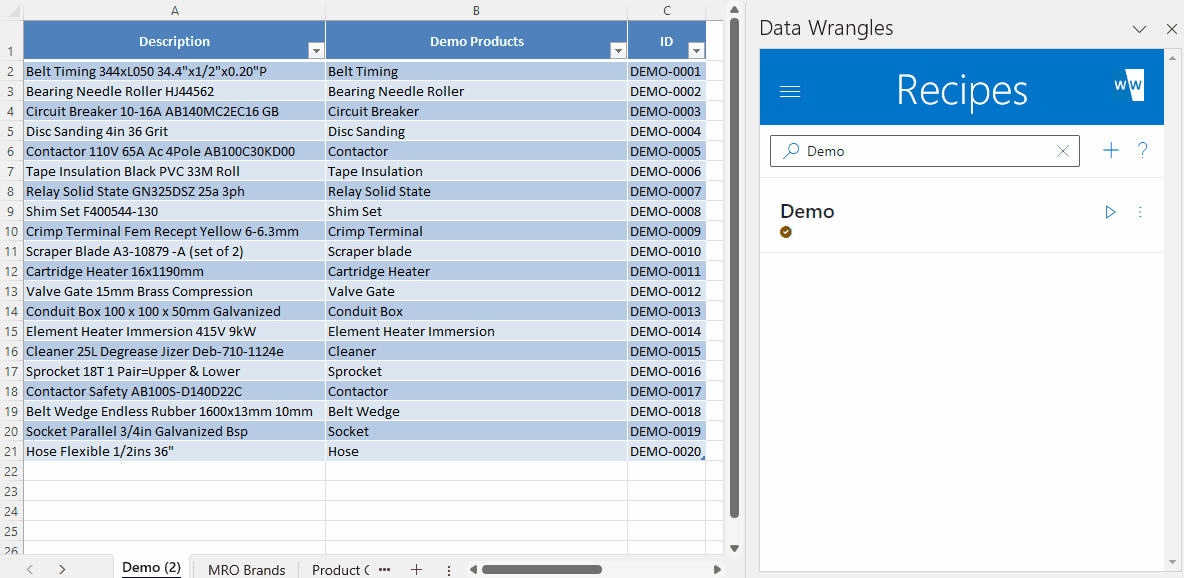The height and width of the screenshot is (578, 1184).
Task: Show more sheet tabs ellipsis
Action: [x=384, y=569]
